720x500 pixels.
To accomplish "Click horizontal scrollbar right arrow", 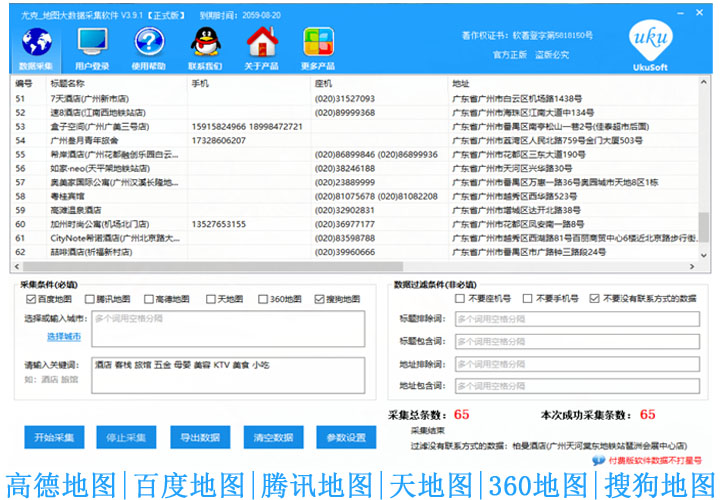I will coord(692,266).
